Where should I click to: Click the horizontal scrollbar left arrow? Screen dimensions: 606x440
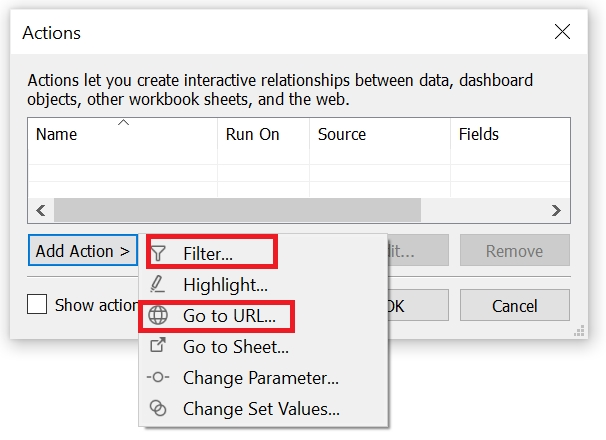point(41,210)
